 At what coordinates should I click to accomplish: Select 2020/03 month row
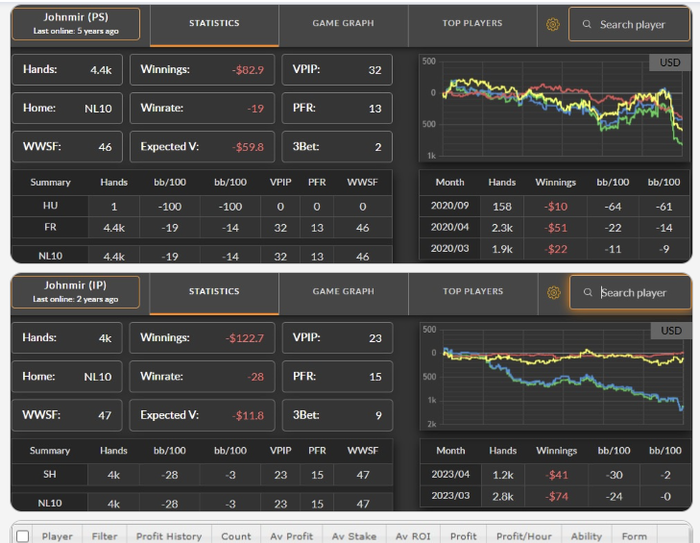coord(555,249)
